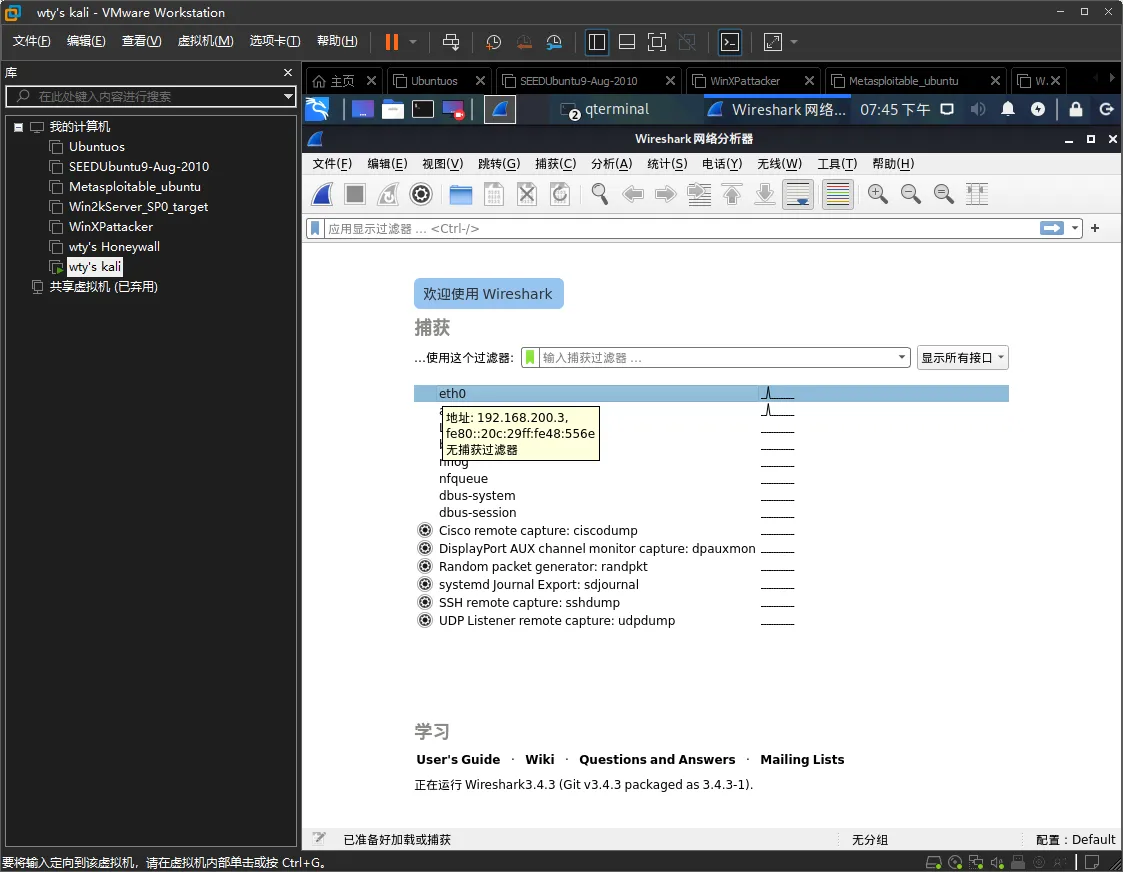The width and height of the screenshot is (1123, 872).
Task: Click go to specified packet icon
Action: pyautogui.click(x=699, y=194)
